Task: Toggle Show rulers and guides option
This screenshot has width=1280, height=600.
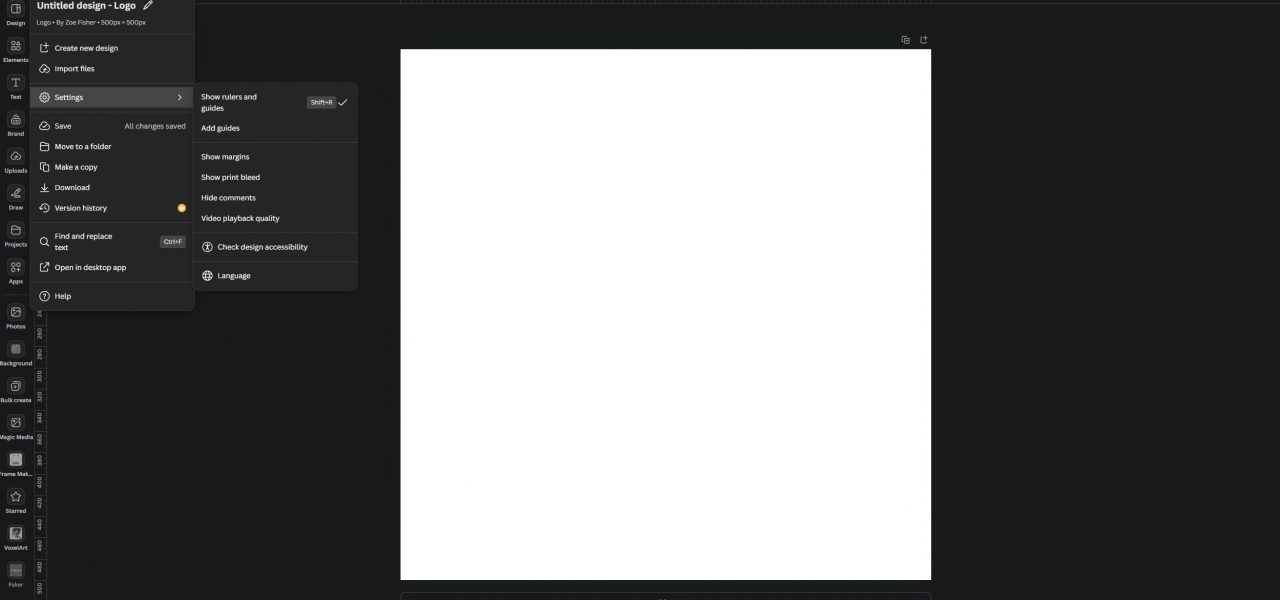Action: click(275, 102)
